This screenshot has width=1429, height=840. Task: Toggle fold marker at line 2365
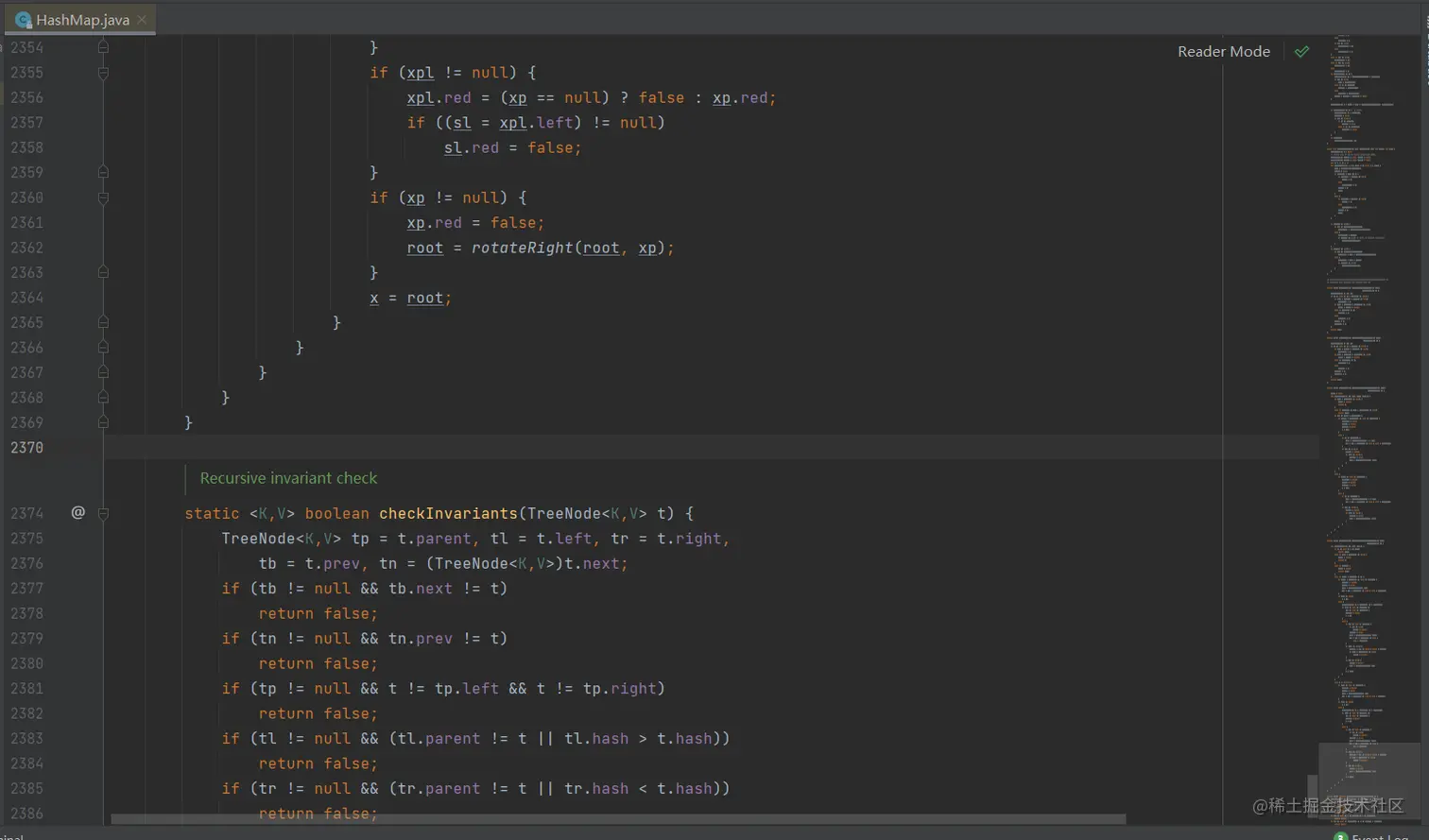pyautogui.click(x=104, y=322)
